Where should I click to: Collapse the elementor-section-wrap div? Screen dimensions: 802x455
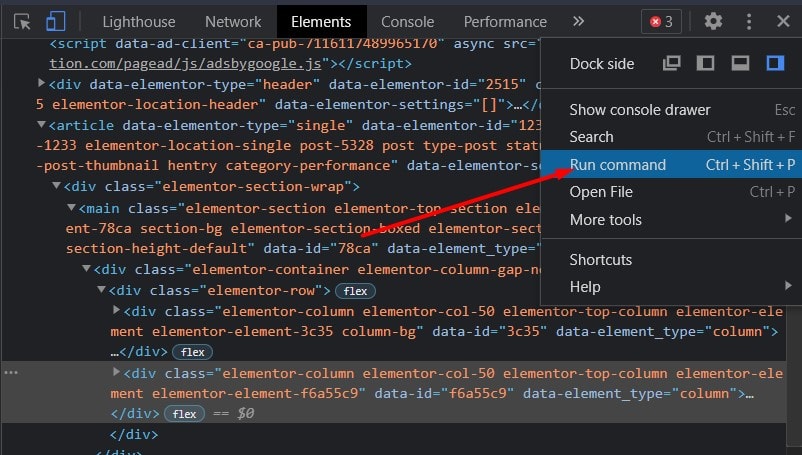tap(56, 186)
